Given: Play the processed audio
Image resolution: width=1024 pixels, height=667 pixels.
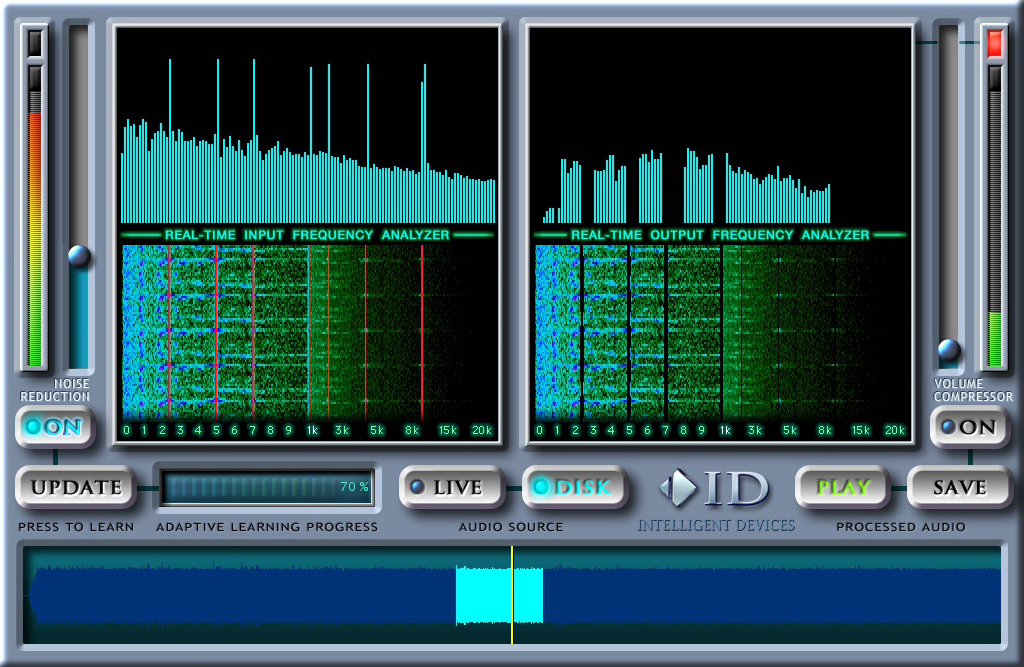Looking at the screenshot, I should [842, 487].
